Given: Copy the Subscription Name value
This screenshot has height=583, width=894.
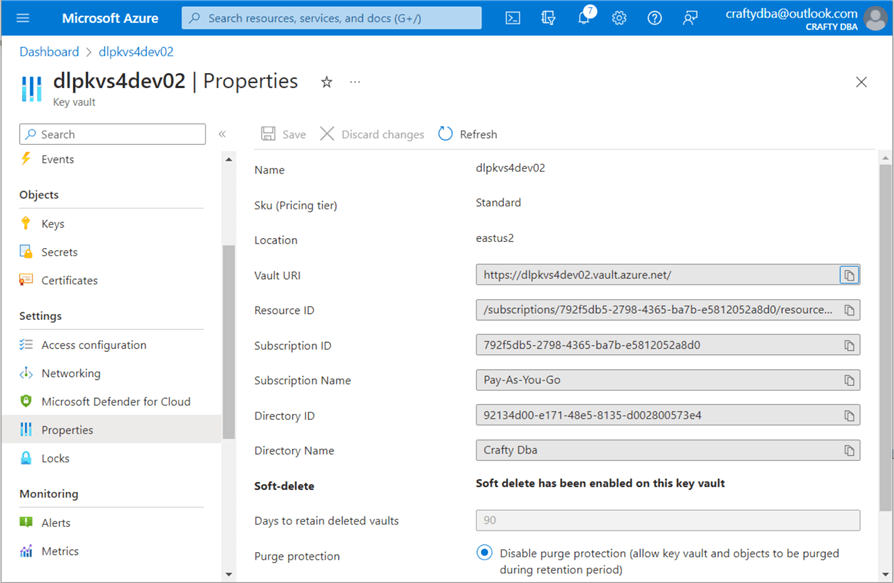Looking at the screenshot, I should (849, 380).
